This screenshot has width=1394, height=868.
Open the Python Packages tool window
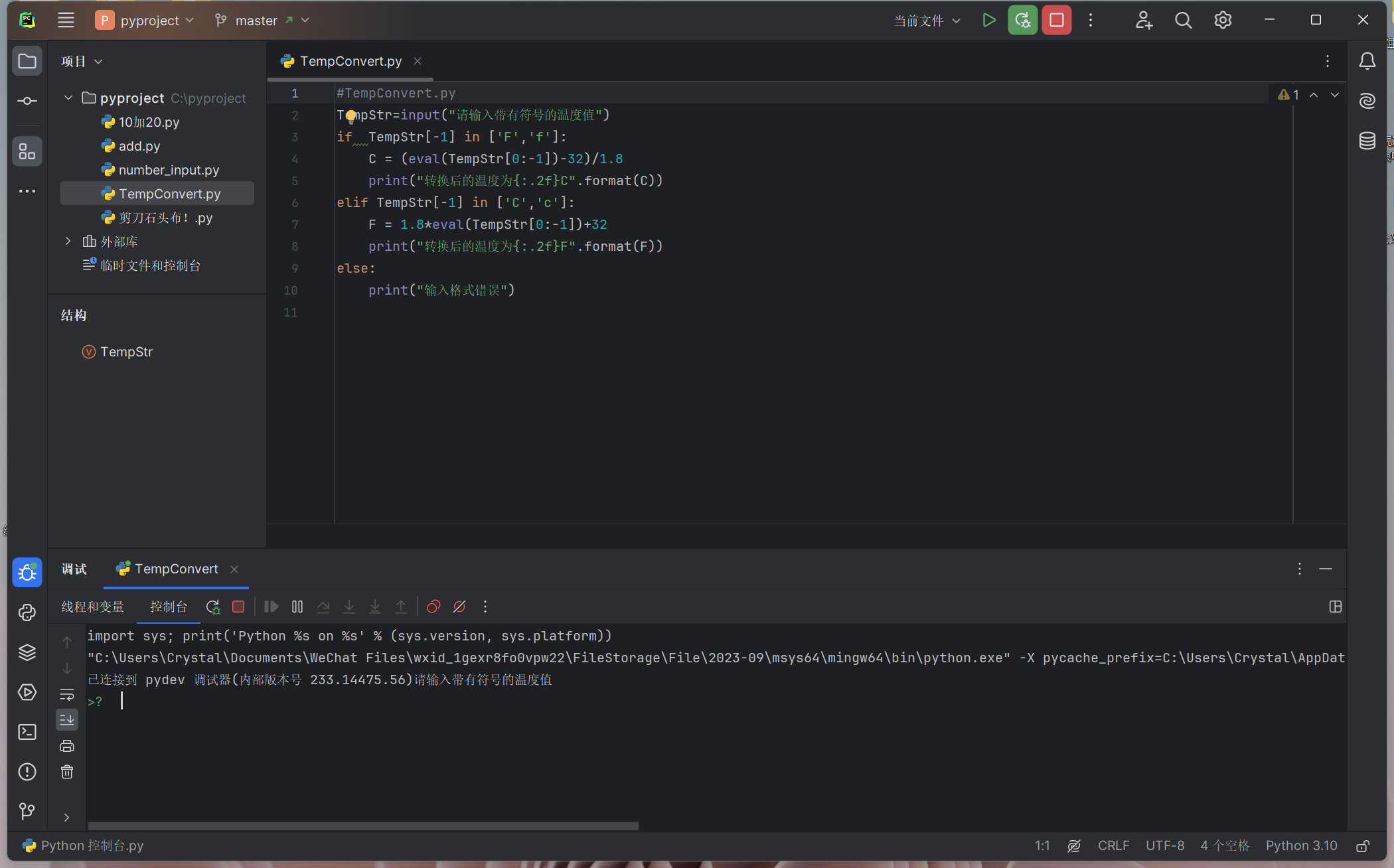pos(27,652)
